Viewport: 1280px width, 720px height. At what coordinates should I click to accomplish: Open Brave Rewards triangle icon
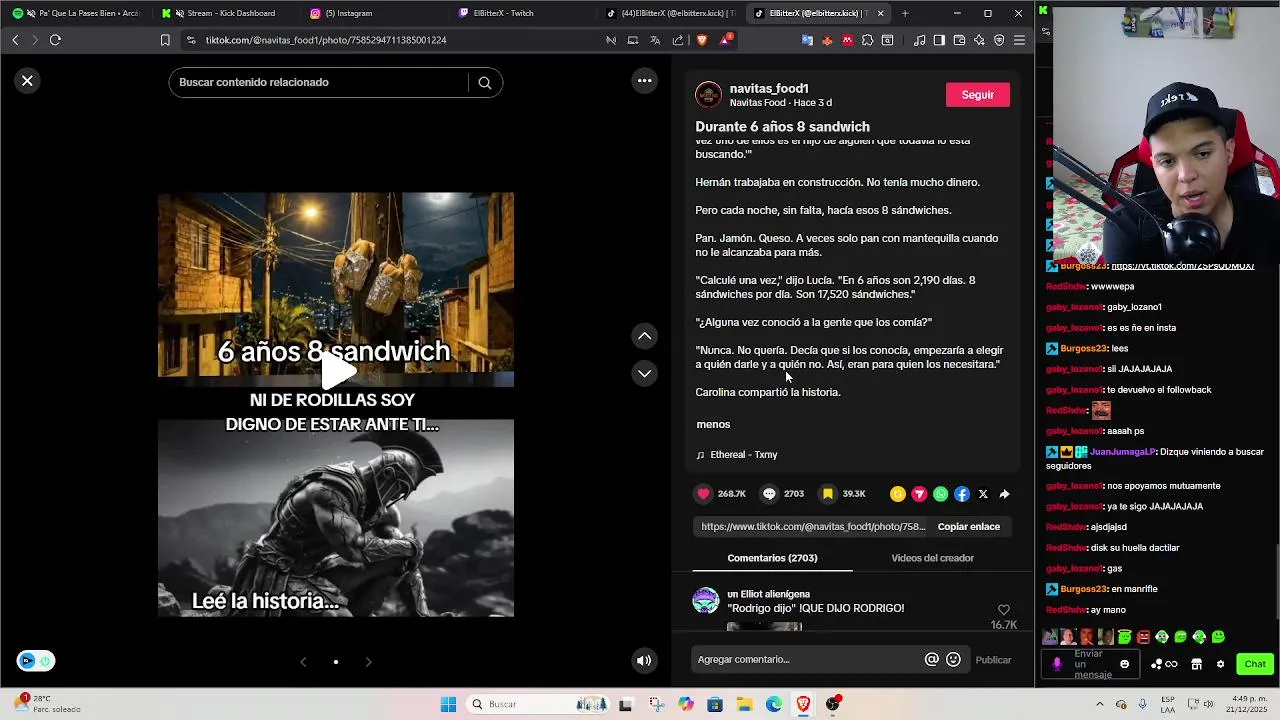click(x=725, y=40)
